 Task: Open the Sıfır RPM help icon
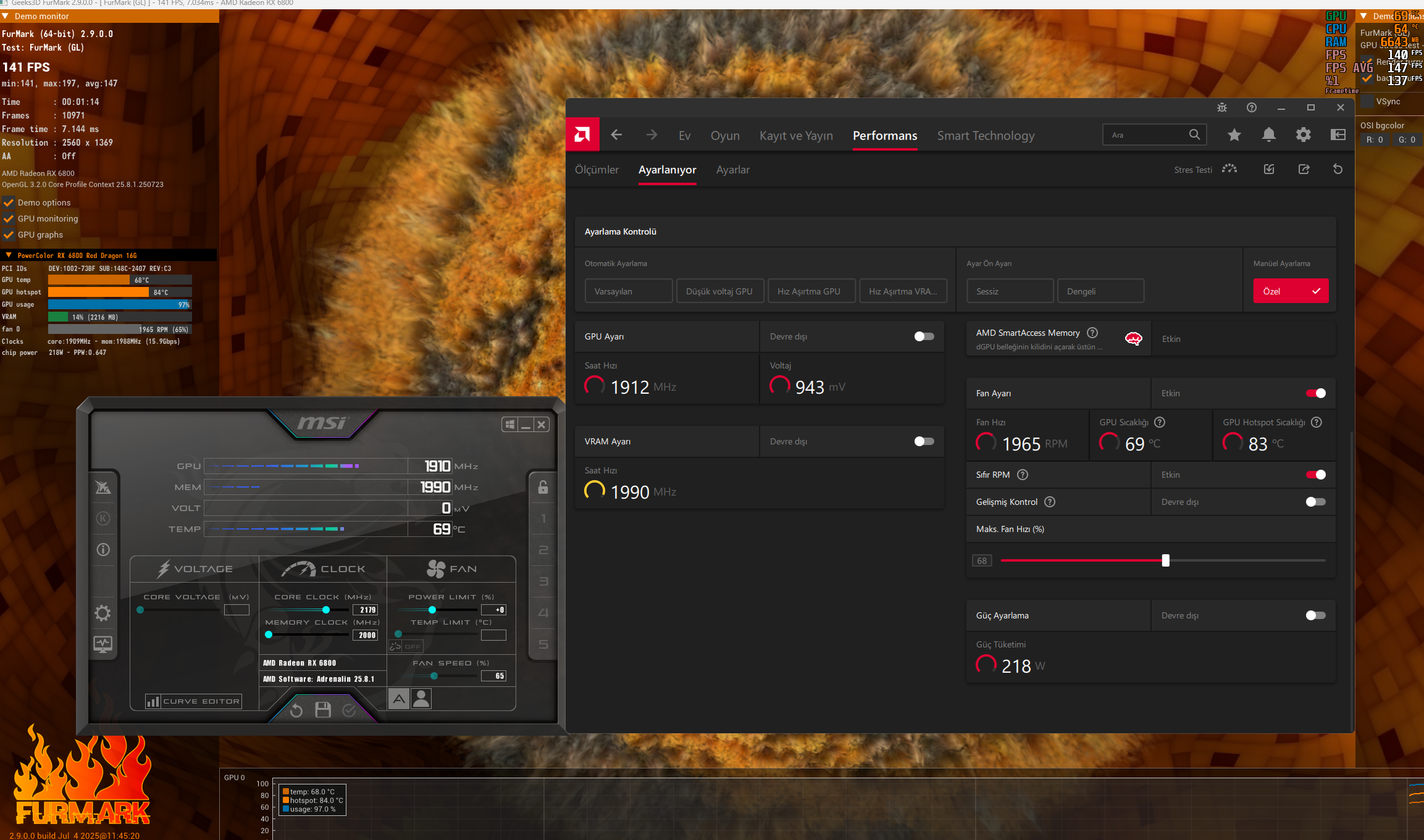click(1023, 475)
